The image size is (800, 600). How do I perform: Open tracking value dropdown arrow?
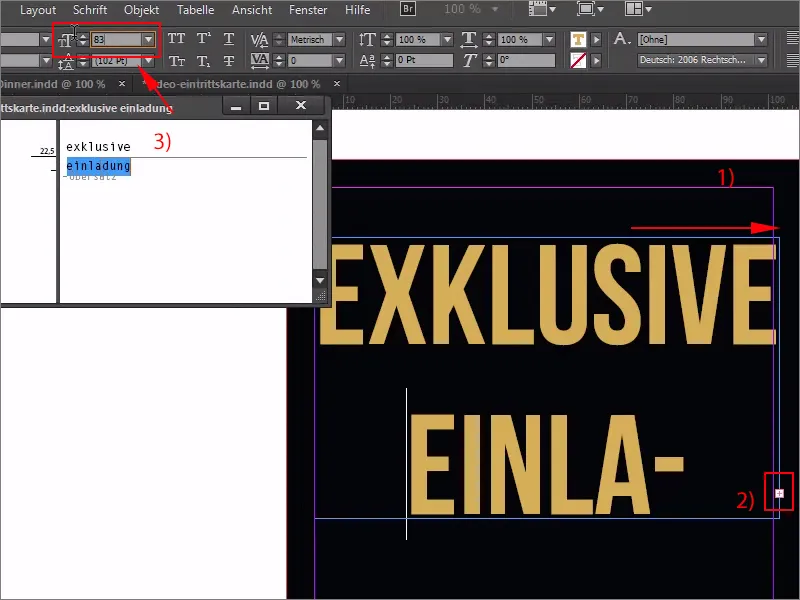[339, 61]
